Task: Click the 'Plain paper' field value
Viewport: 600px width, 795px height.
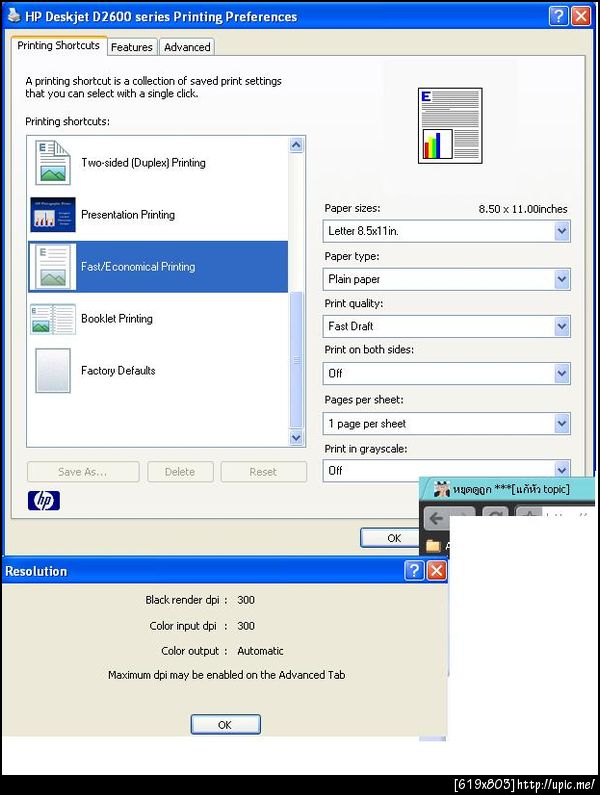Action: [354, 279]
